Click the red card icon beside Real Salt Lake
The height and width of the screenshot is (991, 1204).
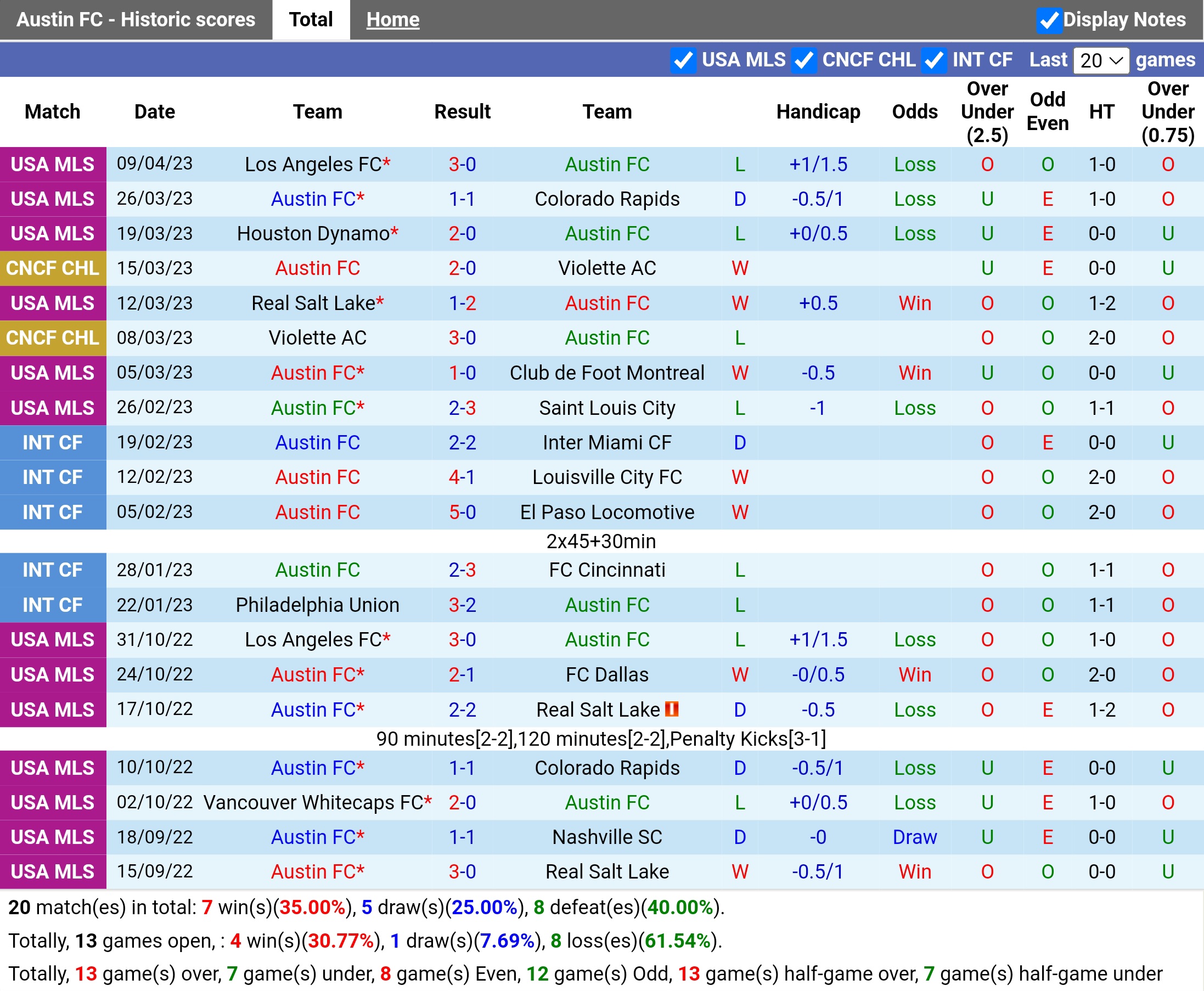point(672,709)
